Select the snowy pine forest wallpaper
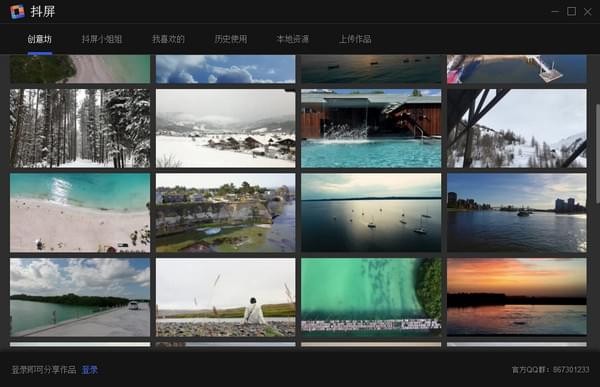Image resolution: width=600 pixels, height=387 pixels. coord(80,128)
